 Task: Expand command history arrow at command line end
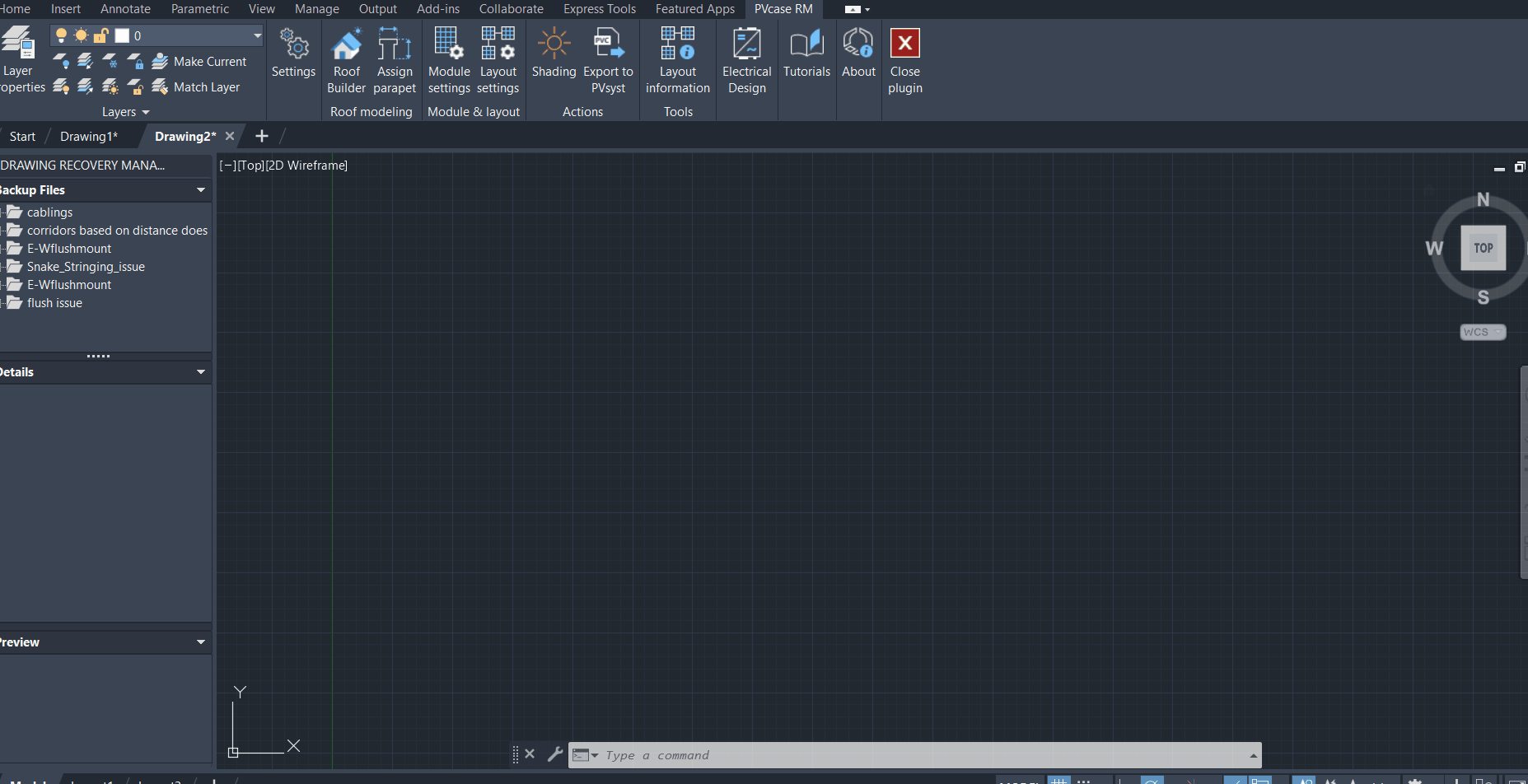(x=1253, y=755)
